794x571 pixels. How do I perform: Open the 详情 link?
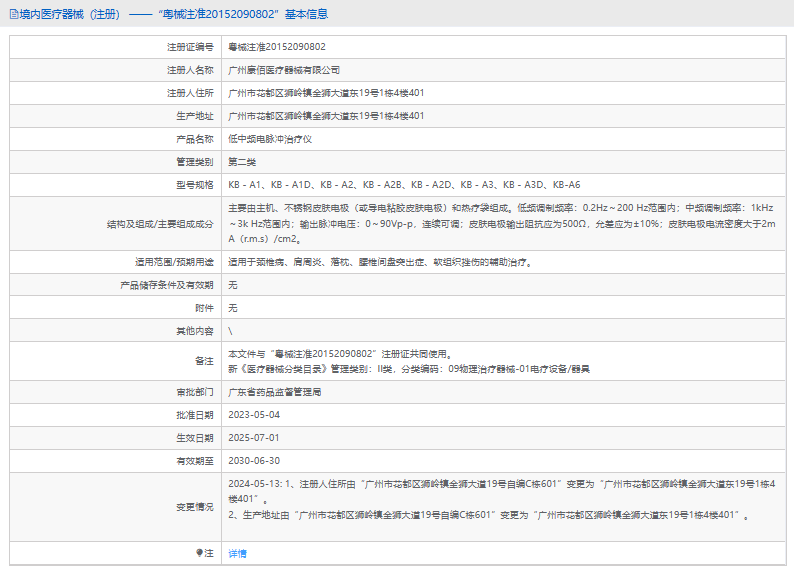click(x=237, y=553)
